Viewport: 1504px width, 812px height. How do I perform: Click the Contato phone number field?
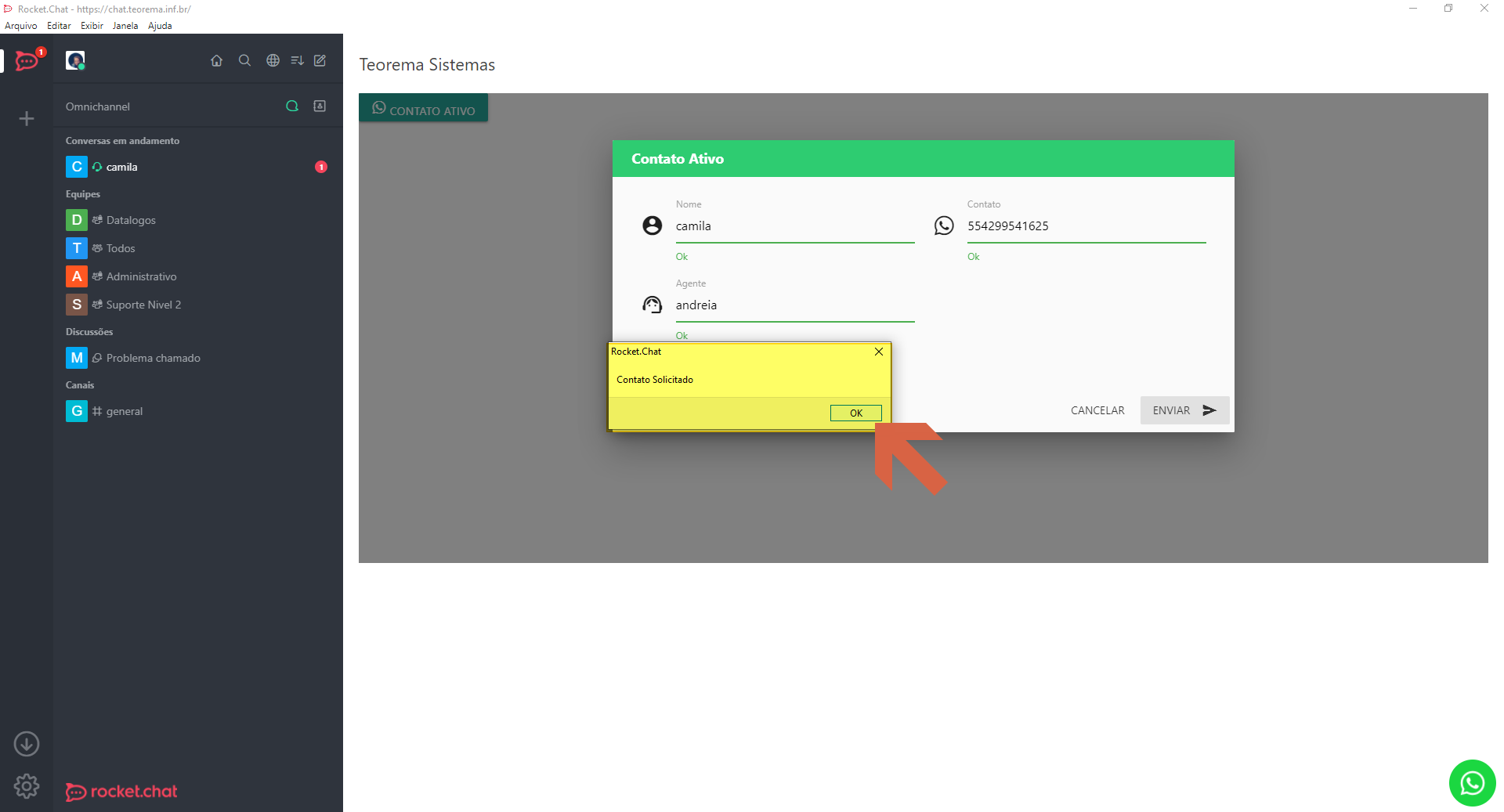[1086, 226]
